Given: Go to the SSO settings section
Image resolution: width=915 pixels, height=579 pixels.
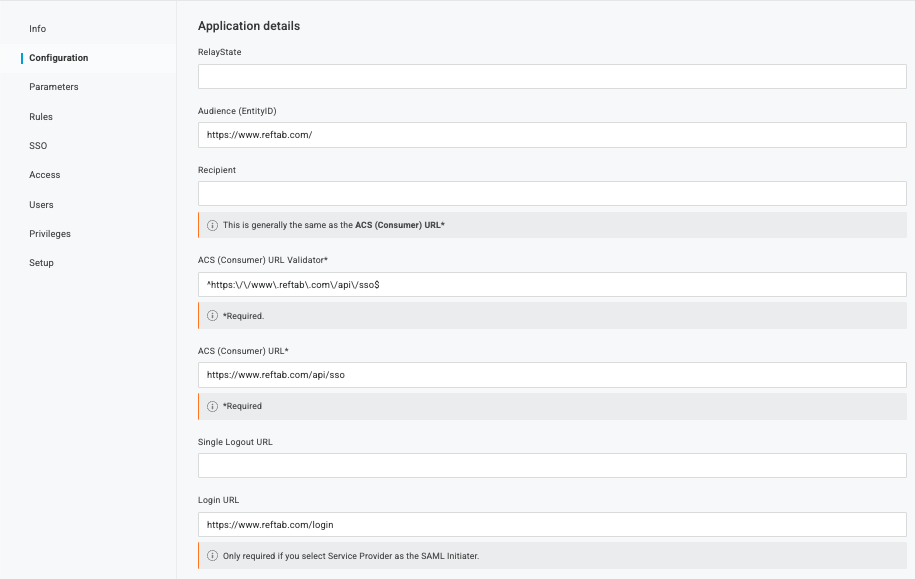Looking at the screenshot, I should point(37,145).
